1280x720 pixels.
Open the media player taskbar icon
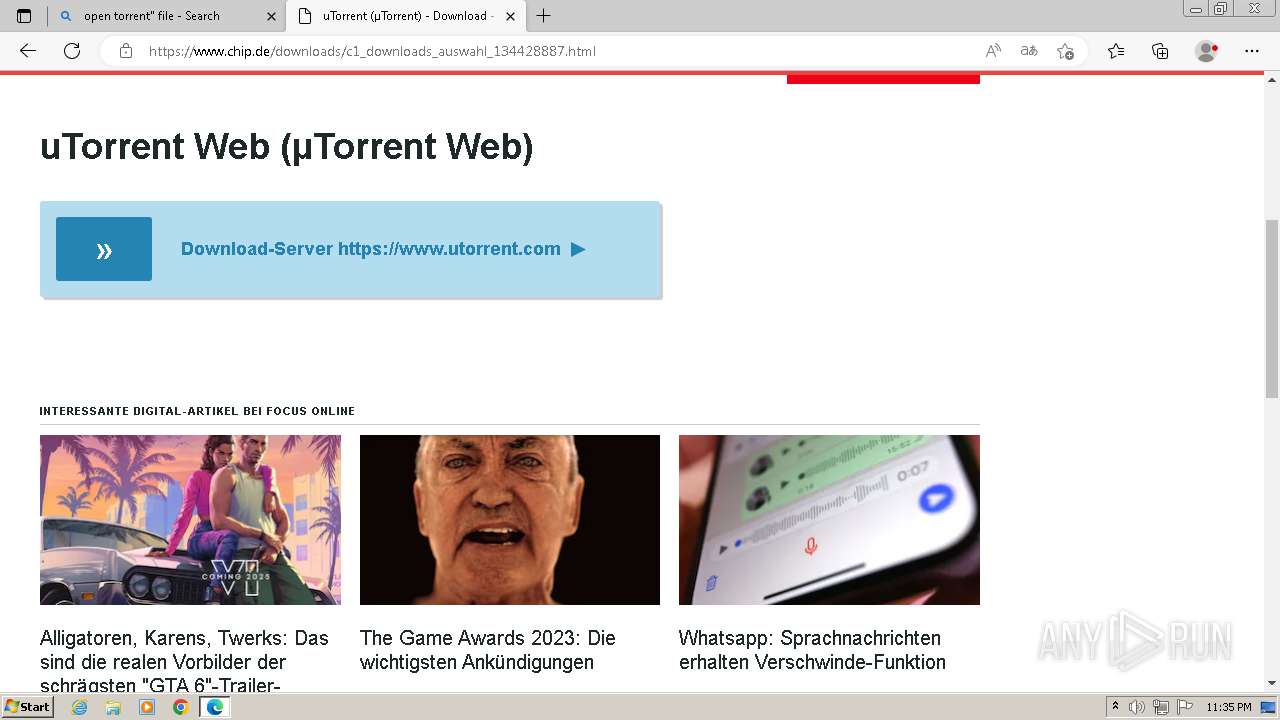coord(147,707)
